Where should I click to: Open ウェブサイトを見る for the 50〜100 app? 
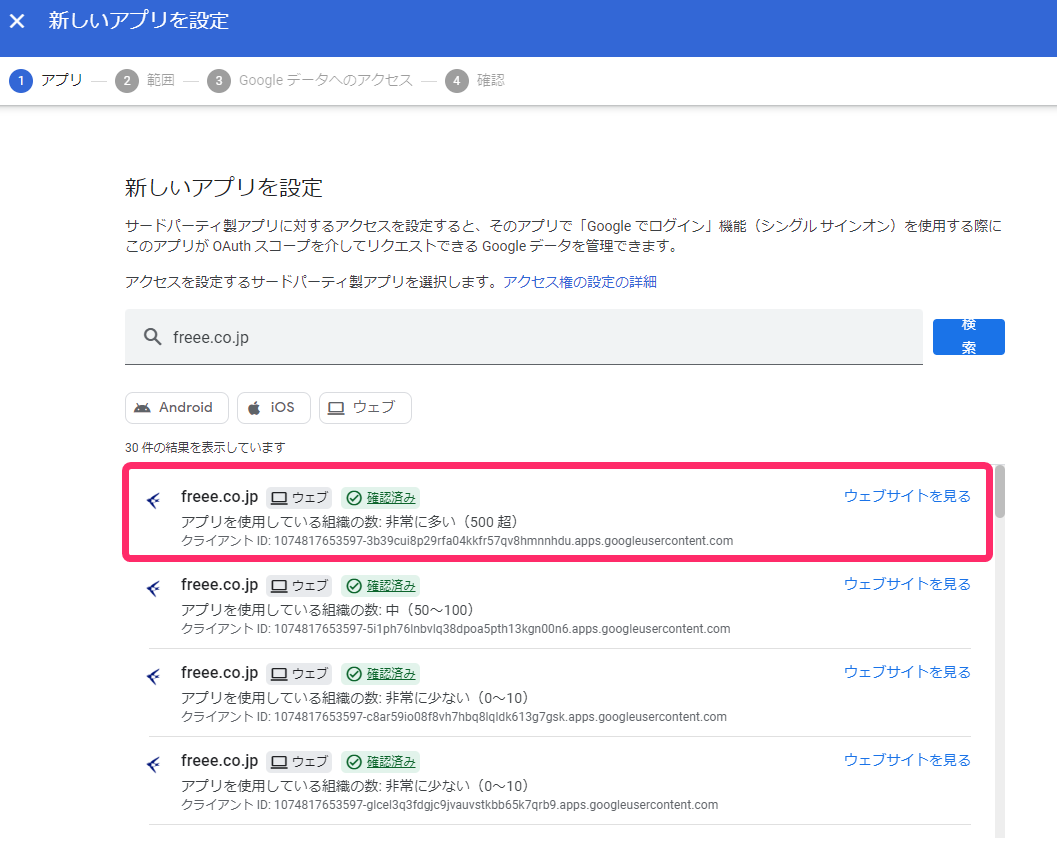click(x=907, y=584)
